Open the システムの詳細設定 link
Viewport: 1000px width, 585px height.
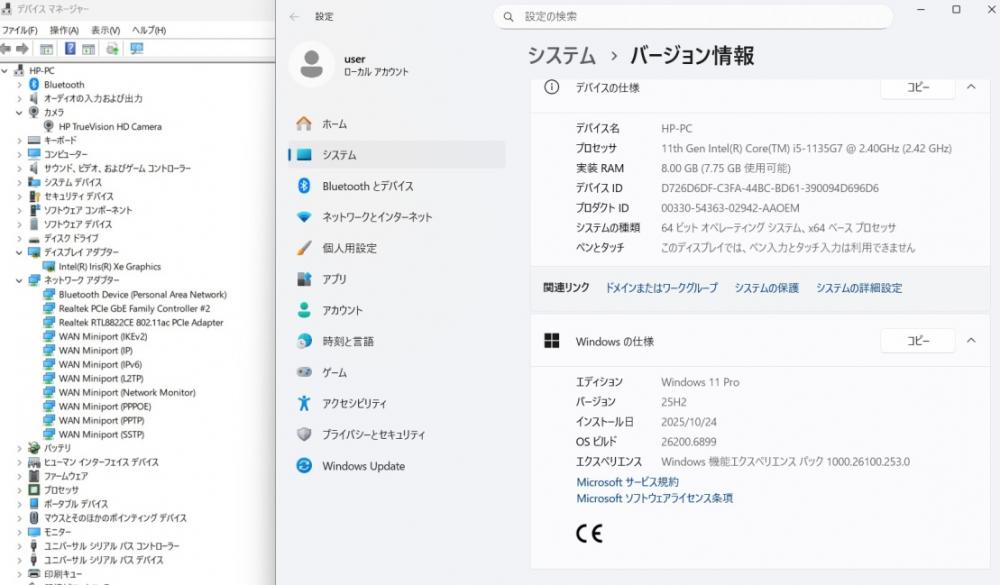pos(858,288)
